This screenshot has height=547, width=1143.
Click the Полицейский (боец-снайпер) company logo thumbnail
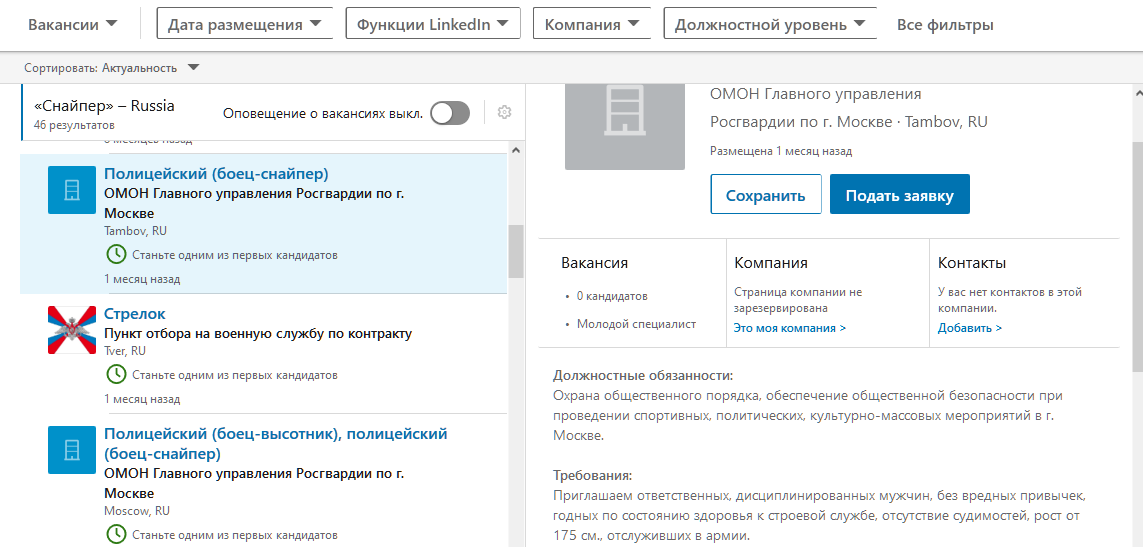[x=72, y=190]
